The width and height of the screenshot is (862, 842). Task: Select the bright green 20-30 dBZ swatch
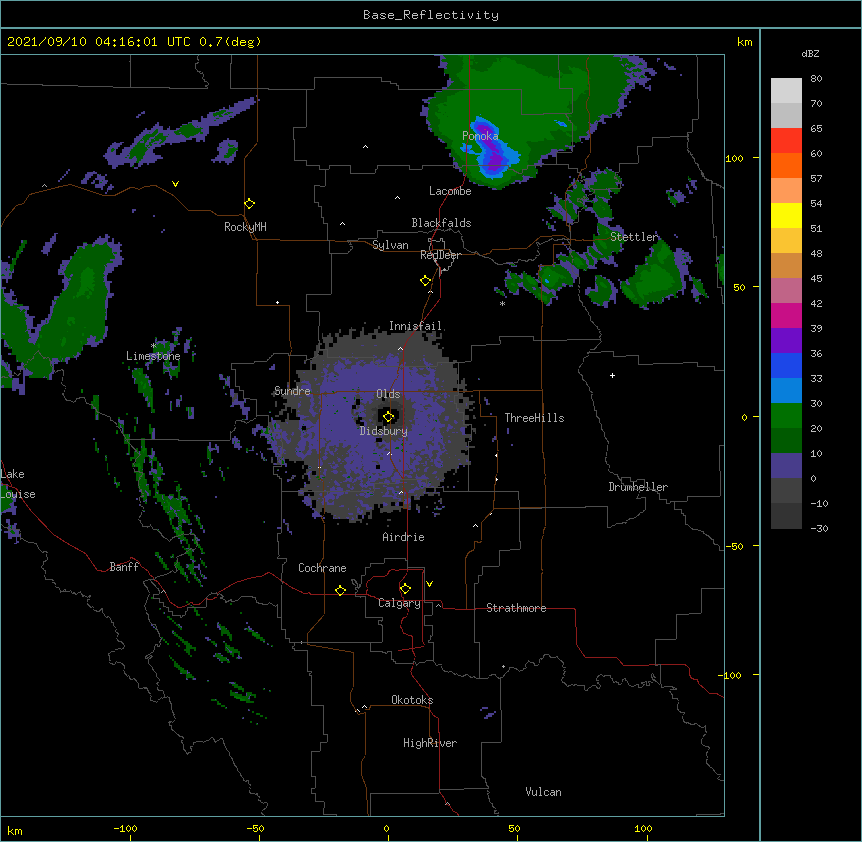[786, 416]
